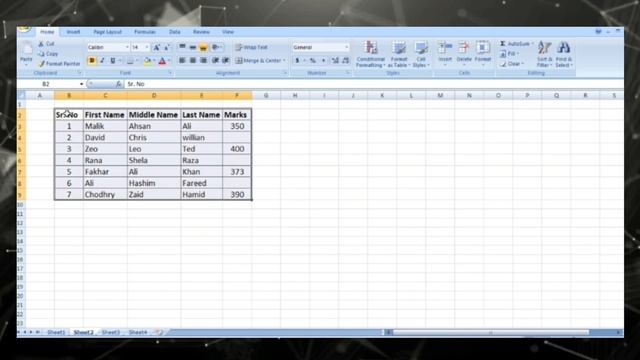Apply the cell borders button
Image resolution: width=640 pixels, height=360 pixels.
click(x=130, y=60)
